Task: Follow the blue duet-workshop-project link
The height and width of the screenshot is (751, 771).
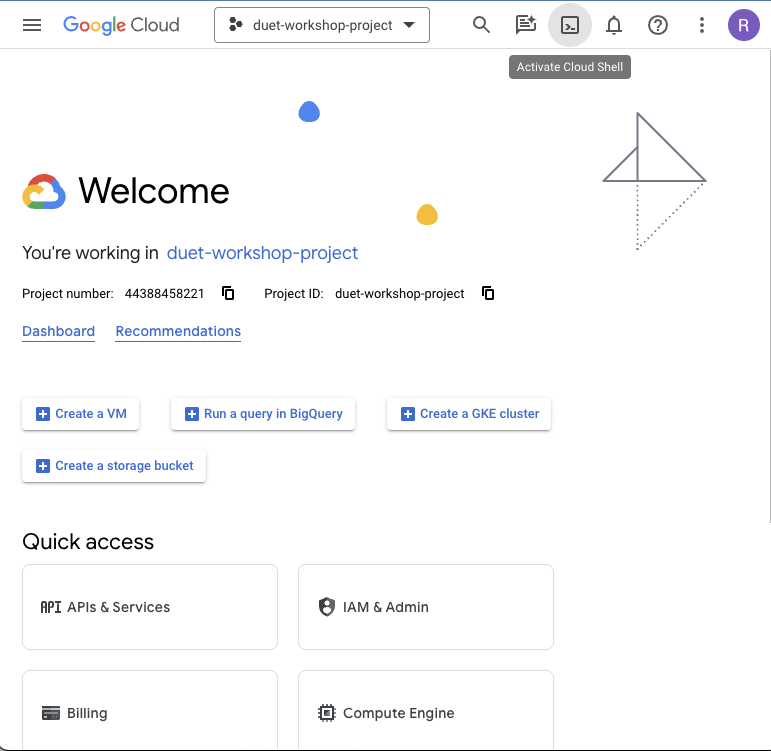Action: [x=262, y=253]
